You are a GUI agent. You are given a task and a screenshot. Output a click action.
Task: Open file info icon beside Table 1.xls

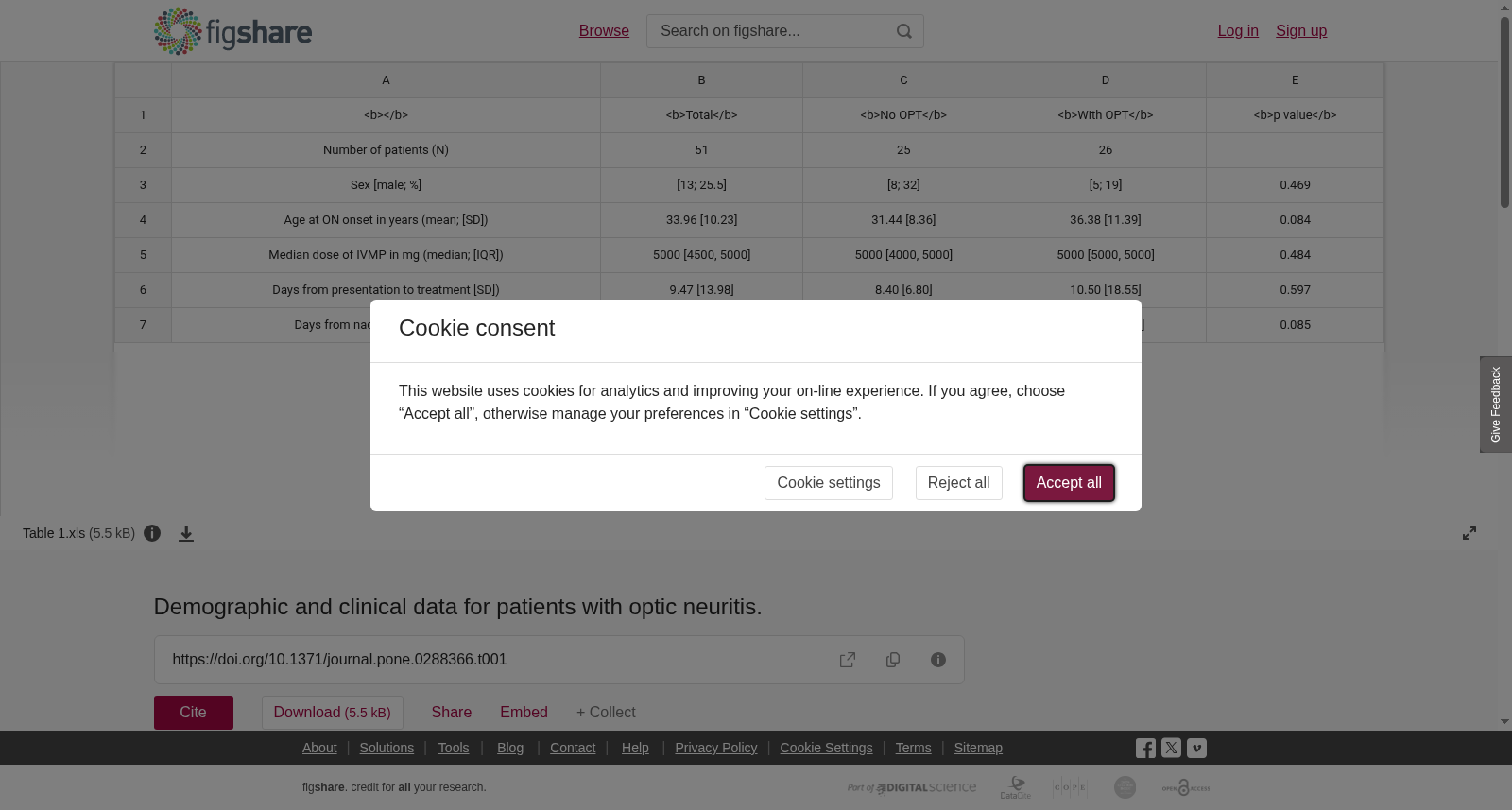(x=152, y=533)
